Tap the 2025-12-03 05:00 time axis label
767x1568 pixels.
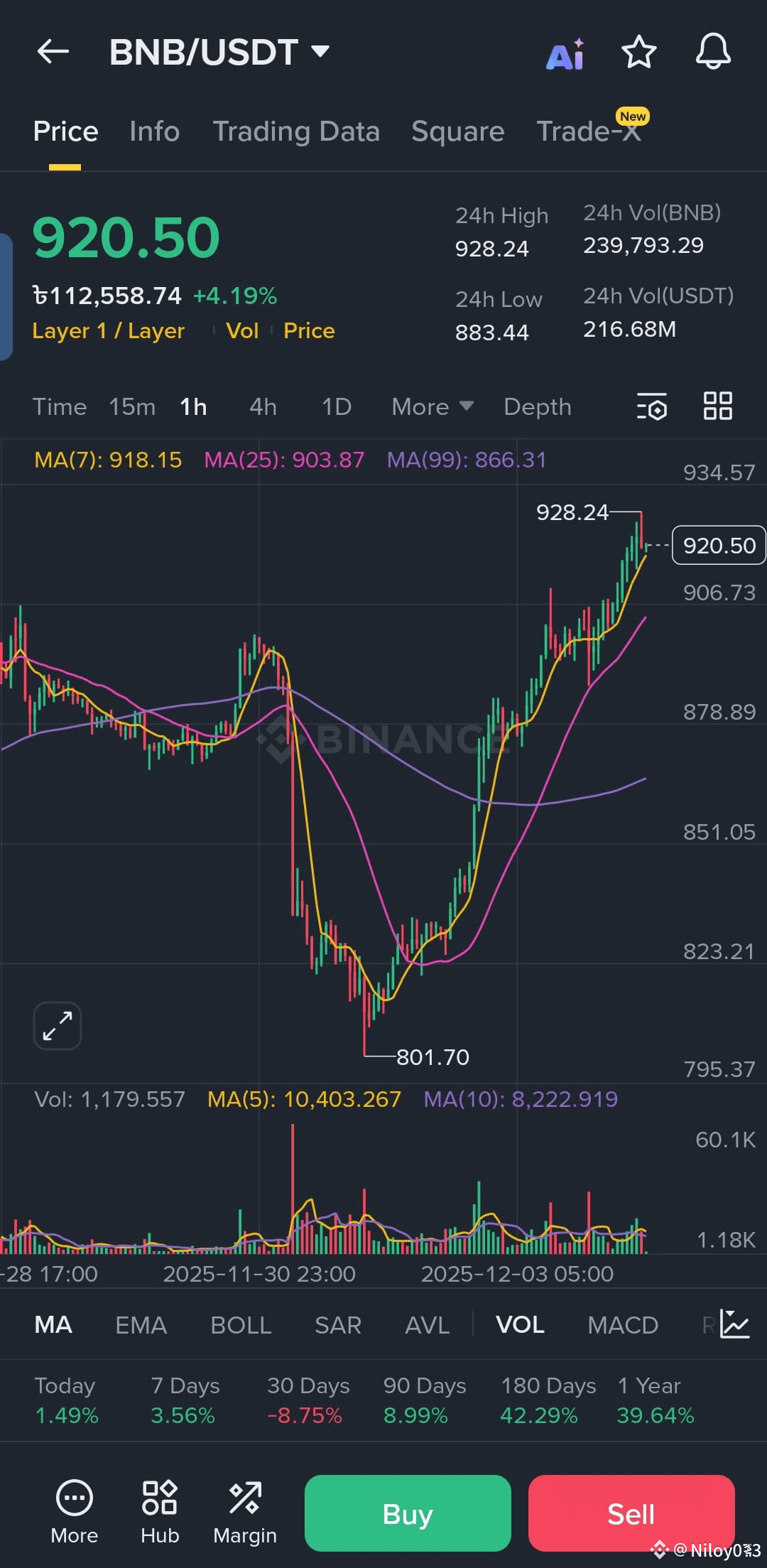click(x=517, y=1273)
